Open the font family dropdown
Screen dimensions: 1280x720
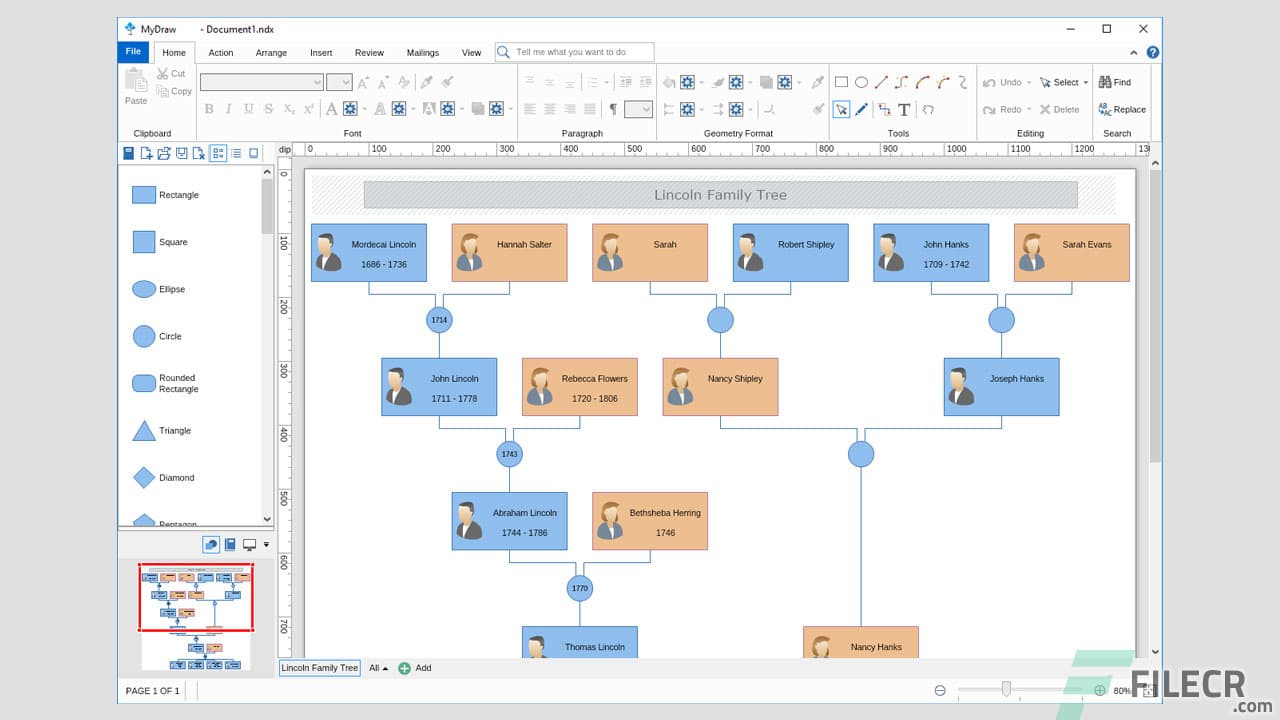pos(316,81)
